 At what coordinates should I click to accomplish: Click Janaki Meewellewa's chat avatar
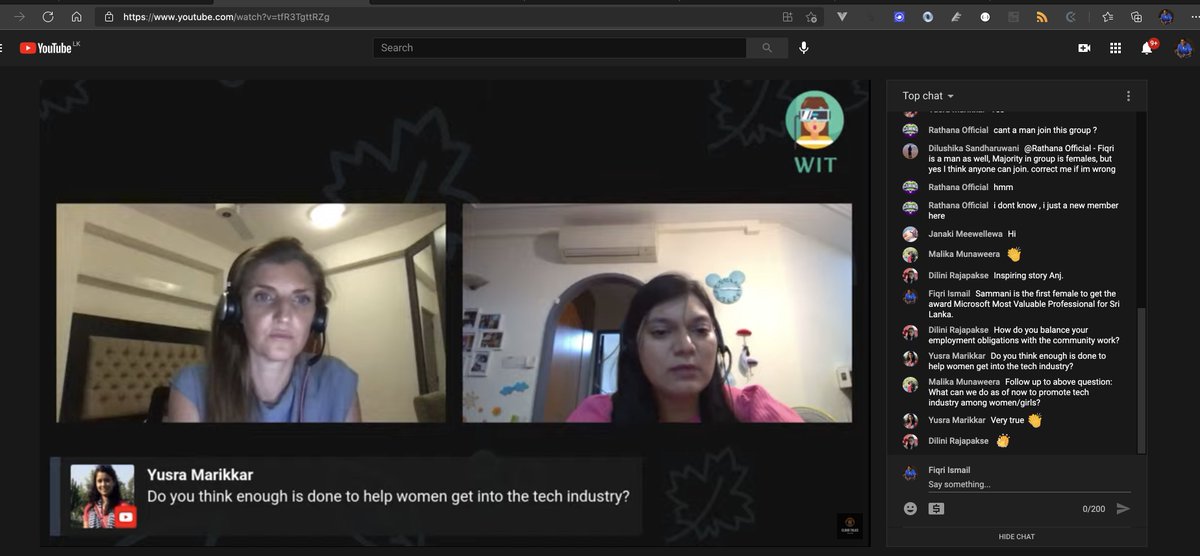coord(910,234)
